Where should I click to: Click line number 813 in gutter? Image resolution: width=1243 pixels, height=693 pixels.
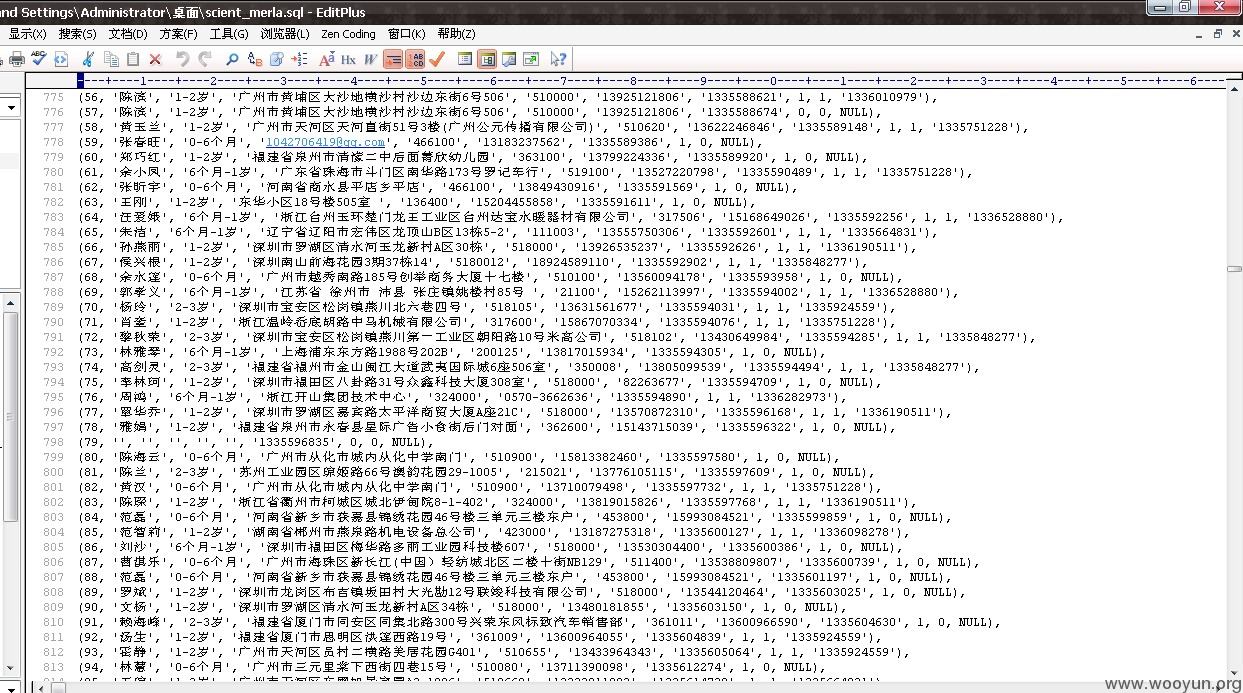[x=53, y=667]
